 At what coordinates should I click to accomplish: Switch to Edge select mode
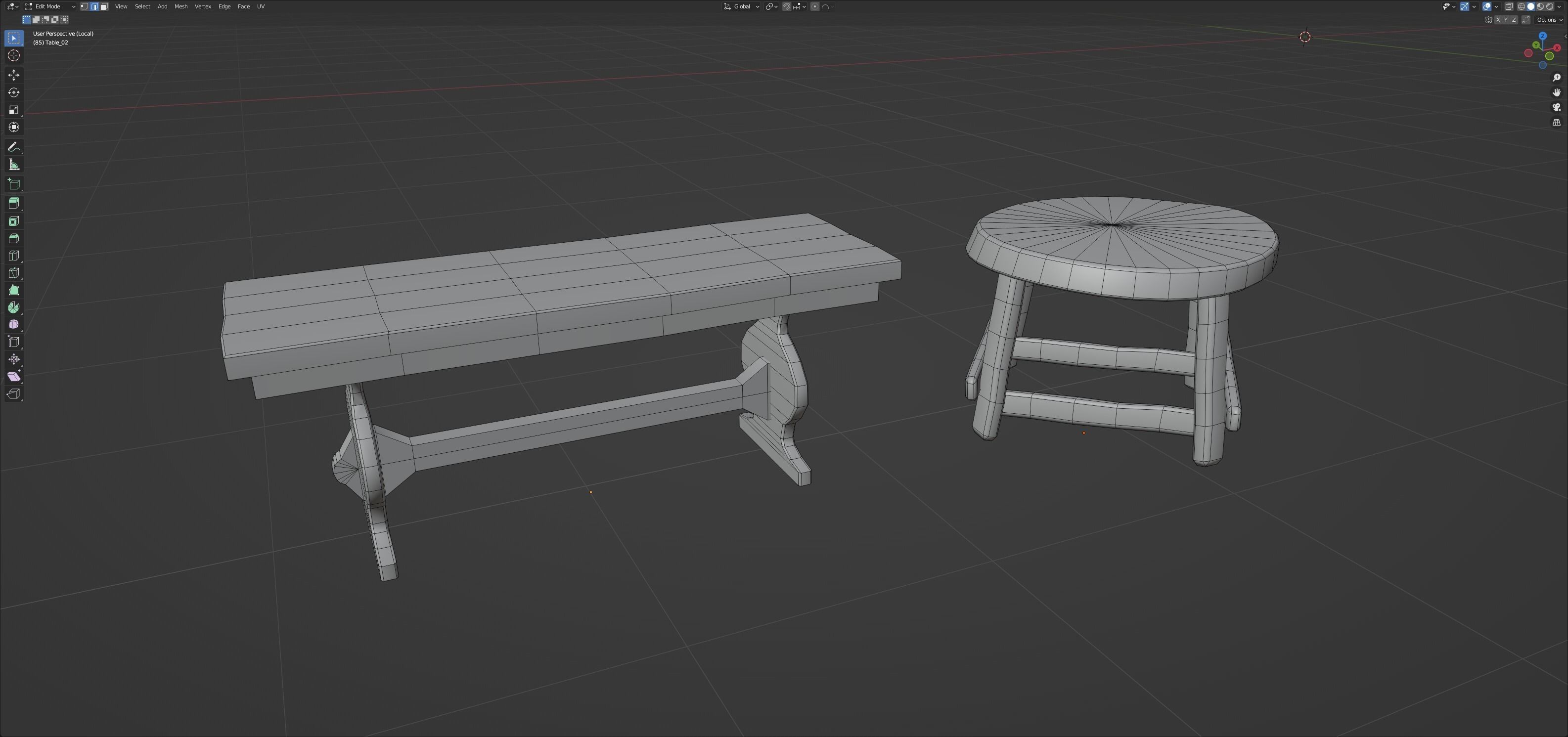[94, 7]
